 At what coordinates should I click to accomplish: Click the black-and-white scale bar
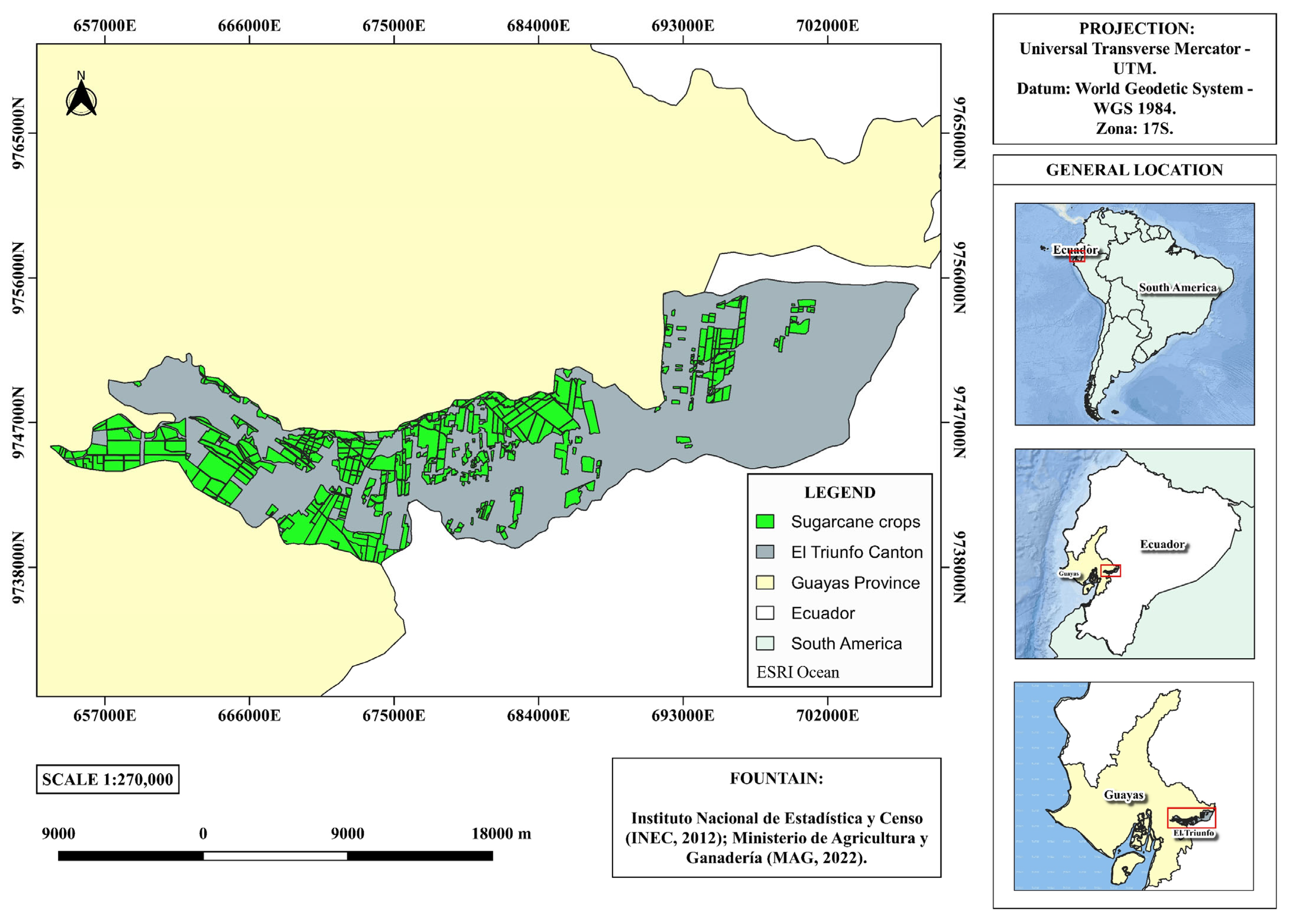coord(275,856)
